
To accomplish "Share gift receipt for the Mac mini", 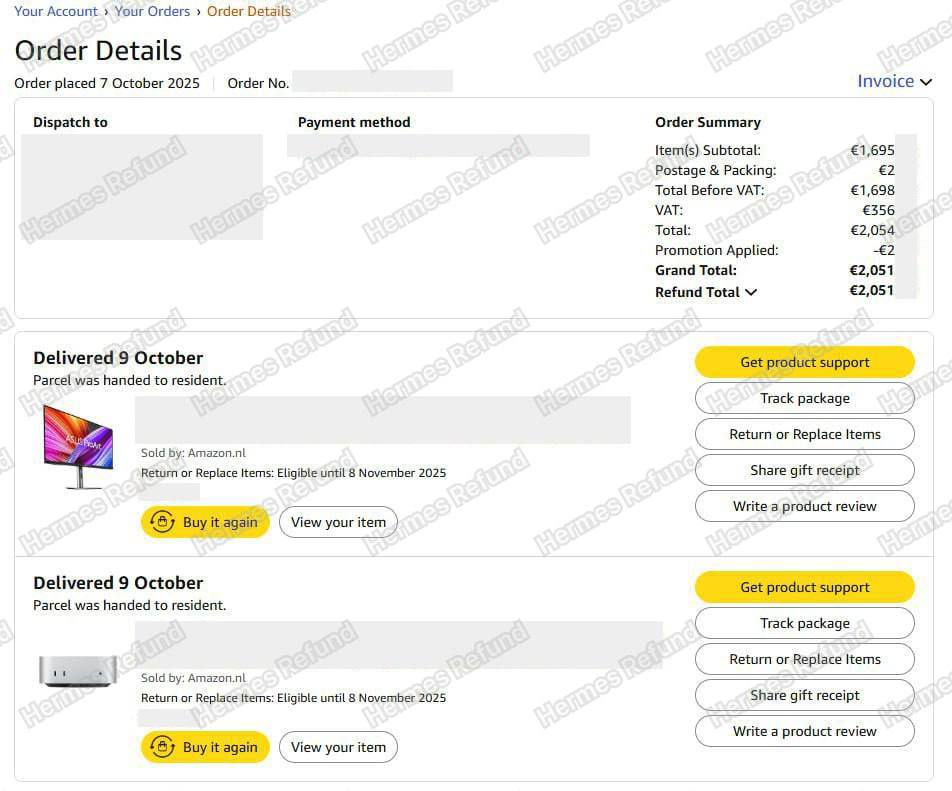I will [x=804, y=695].
